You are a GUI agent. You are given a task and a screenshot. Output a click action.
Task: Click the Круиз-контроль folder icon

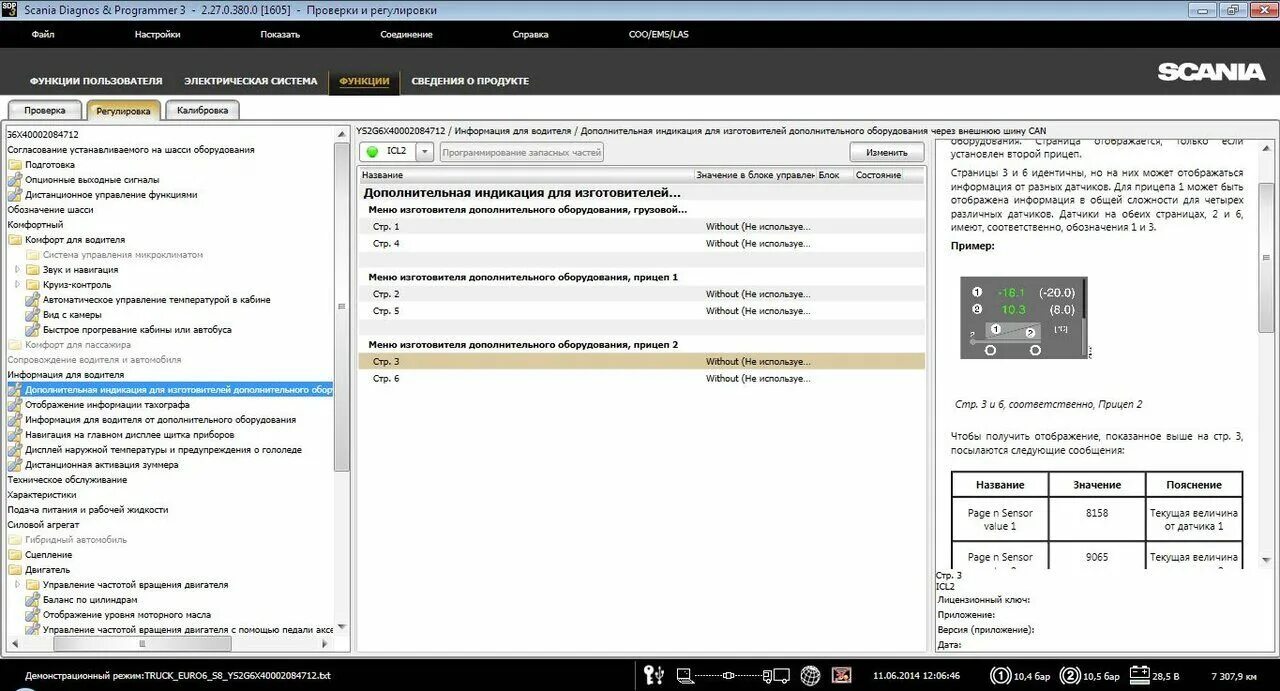click(33, 285)
